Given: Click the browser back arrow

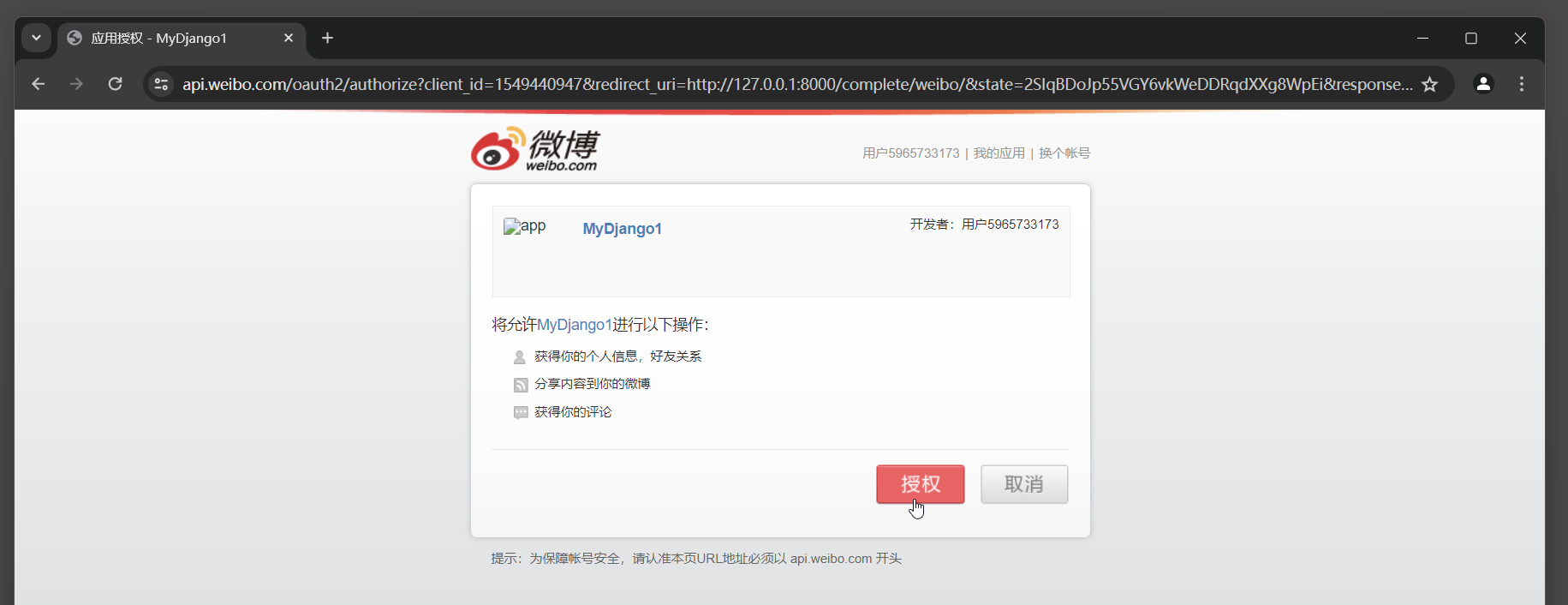Looking at the screenshot, I should (38, 84).
